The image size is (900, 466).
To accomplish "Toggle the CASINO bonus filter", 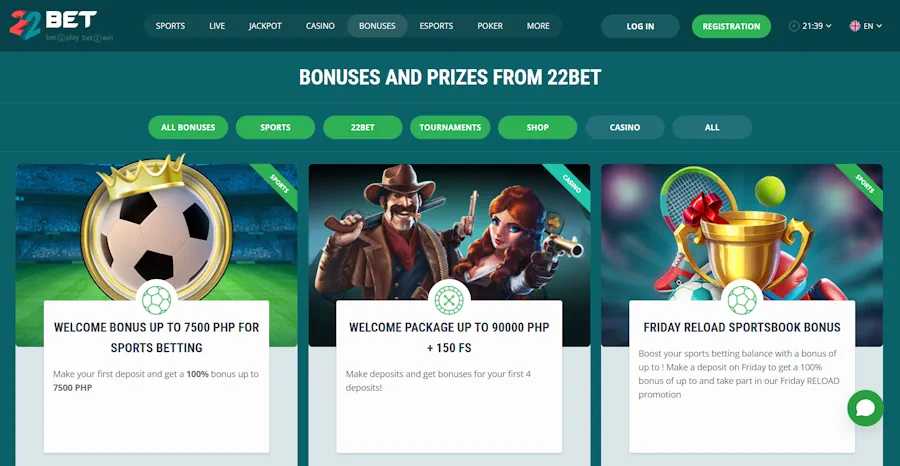I will 624,127.
